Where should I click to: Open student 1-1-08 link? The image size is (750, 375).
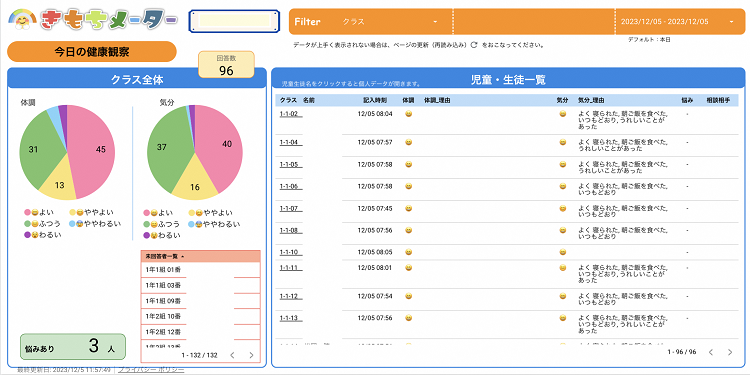coord(290,230)
